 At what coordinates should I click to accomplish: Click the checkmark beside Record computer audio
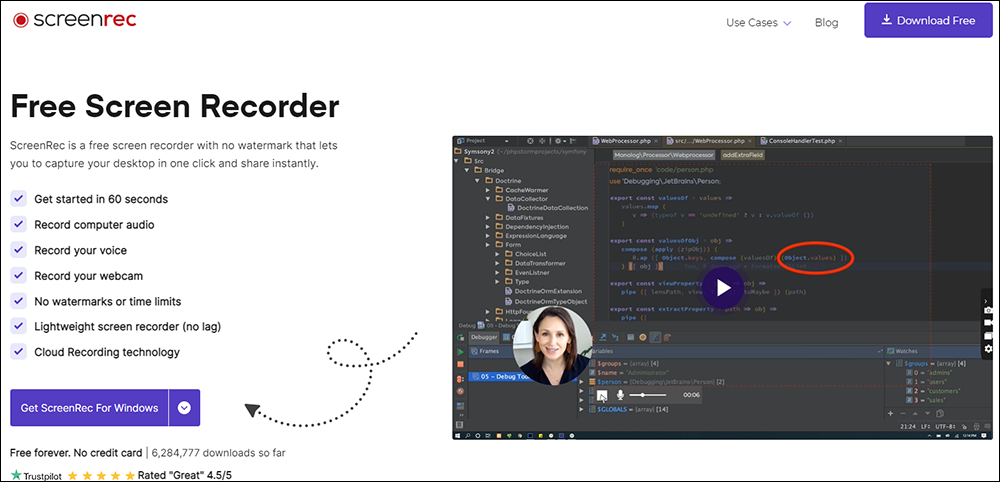point(18,224)
